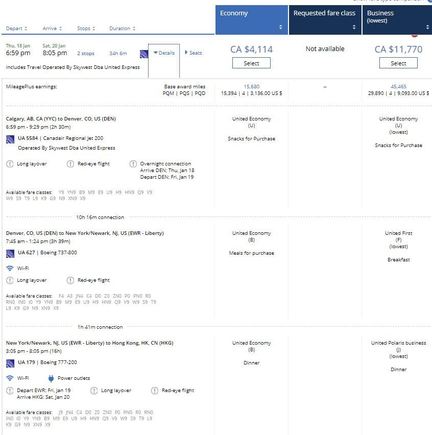Click the United logo beside UA 179
The image size is (432, 435).
coord(10,363)
